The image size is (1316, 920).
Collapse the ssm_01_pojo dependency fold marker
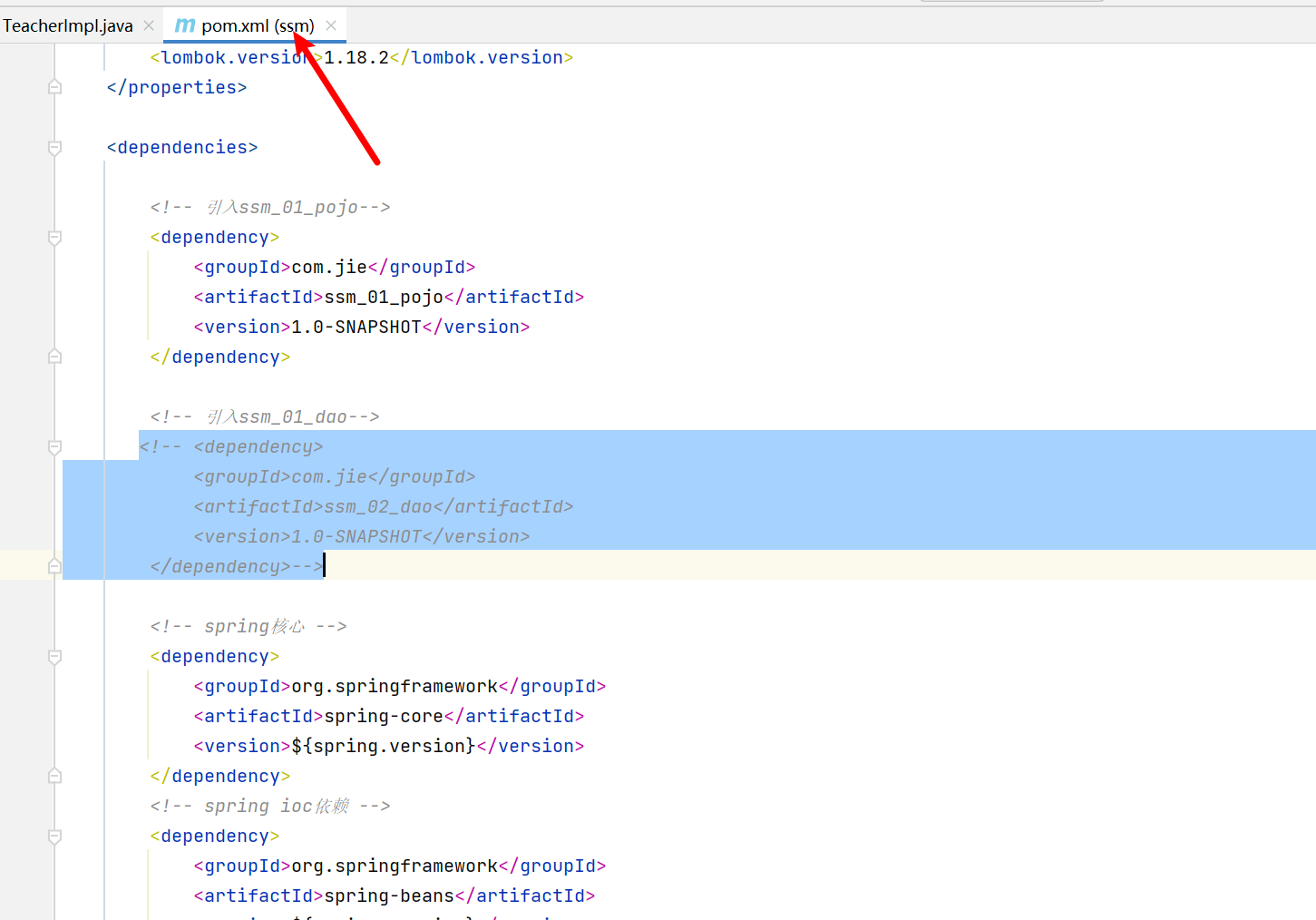click(54, 237)
